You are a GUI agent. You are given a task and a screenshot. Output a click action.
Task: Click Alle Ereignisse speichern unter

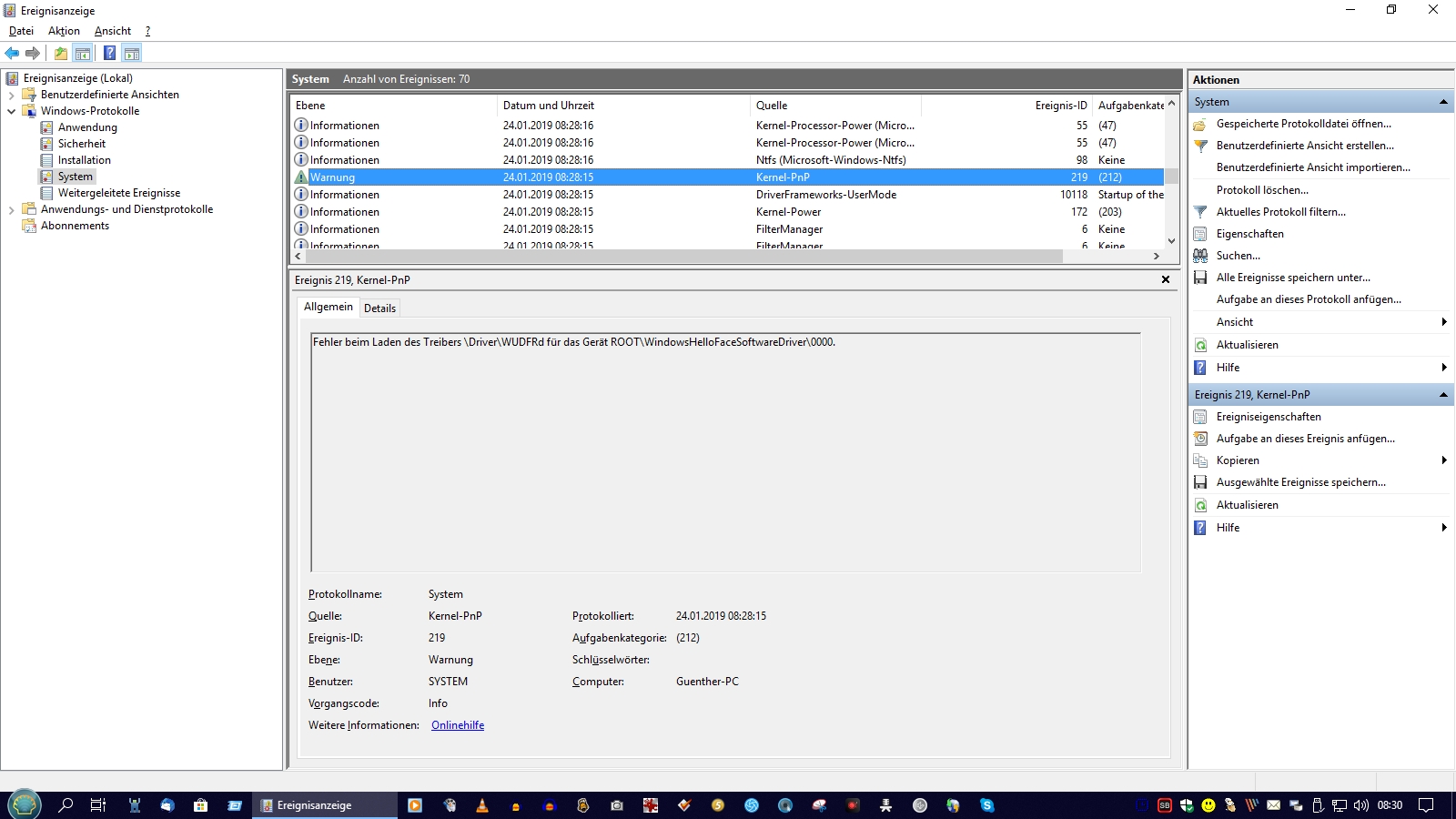click(x=1293, y=278)
